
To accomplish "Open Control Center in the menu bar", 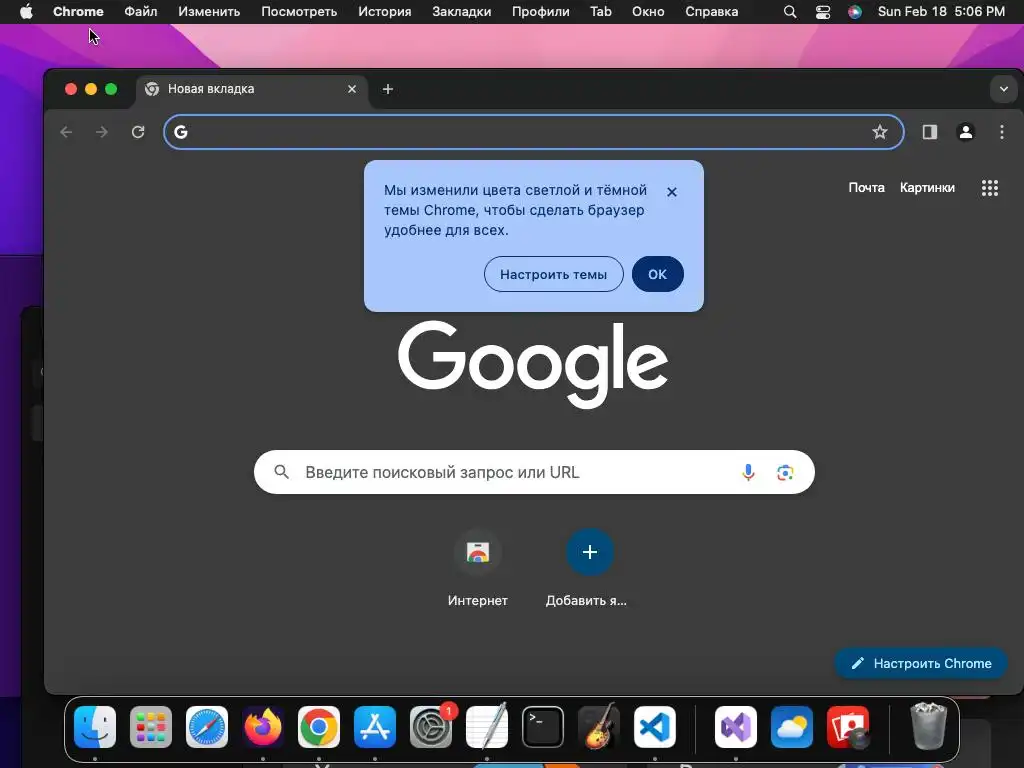I will (x=823, y=12).
